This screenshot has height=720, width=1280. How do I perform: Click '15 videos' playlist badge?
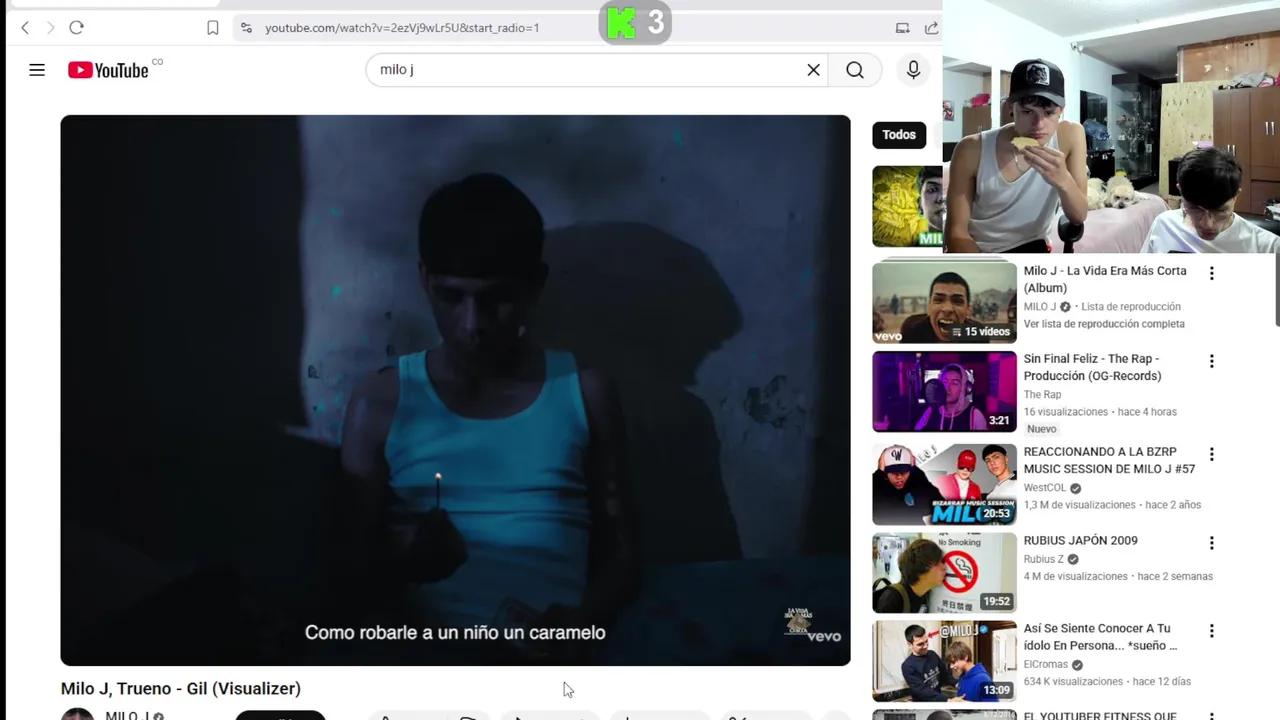point(980,332)
